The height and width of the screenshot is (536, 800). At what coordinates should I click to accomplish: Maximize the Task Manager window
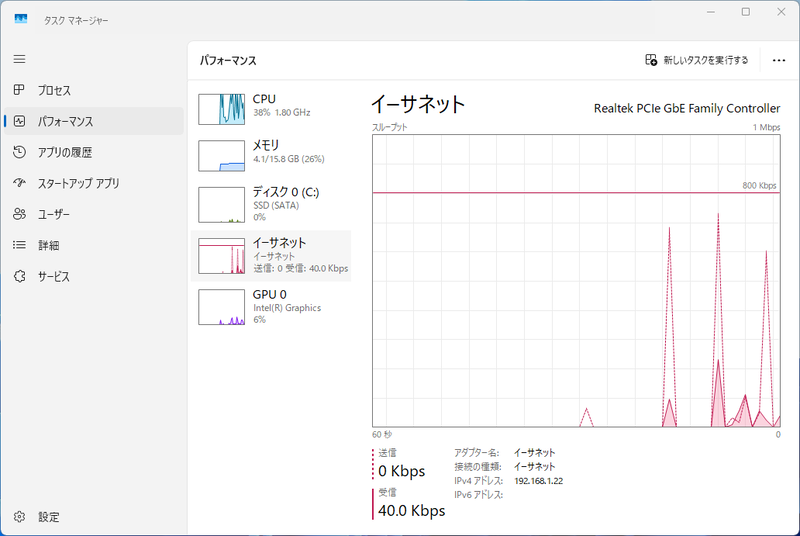(x=746, y=12)
